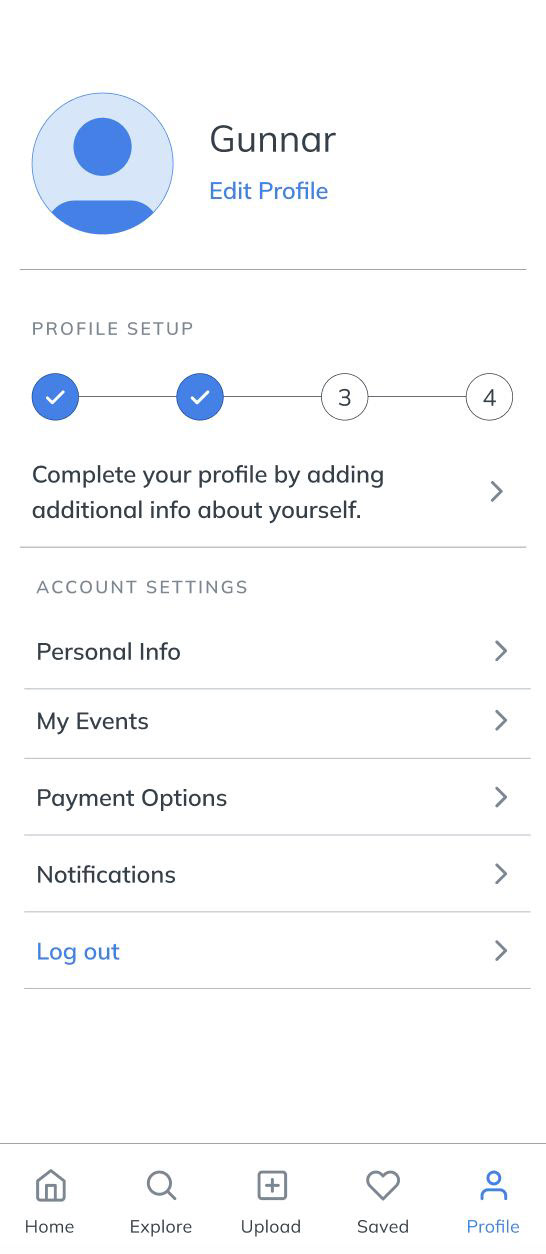Select the second completed setup step

(200, 397)
